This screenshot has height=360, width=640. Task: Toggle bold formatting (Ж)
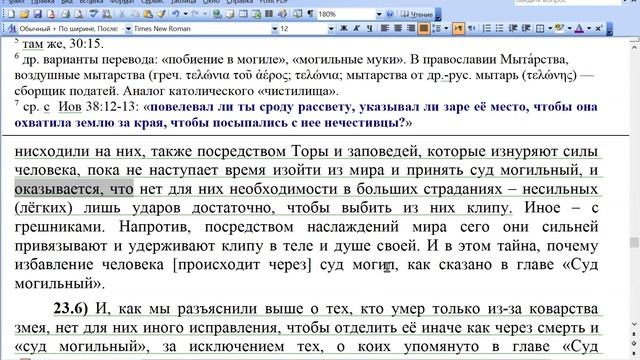344,29
